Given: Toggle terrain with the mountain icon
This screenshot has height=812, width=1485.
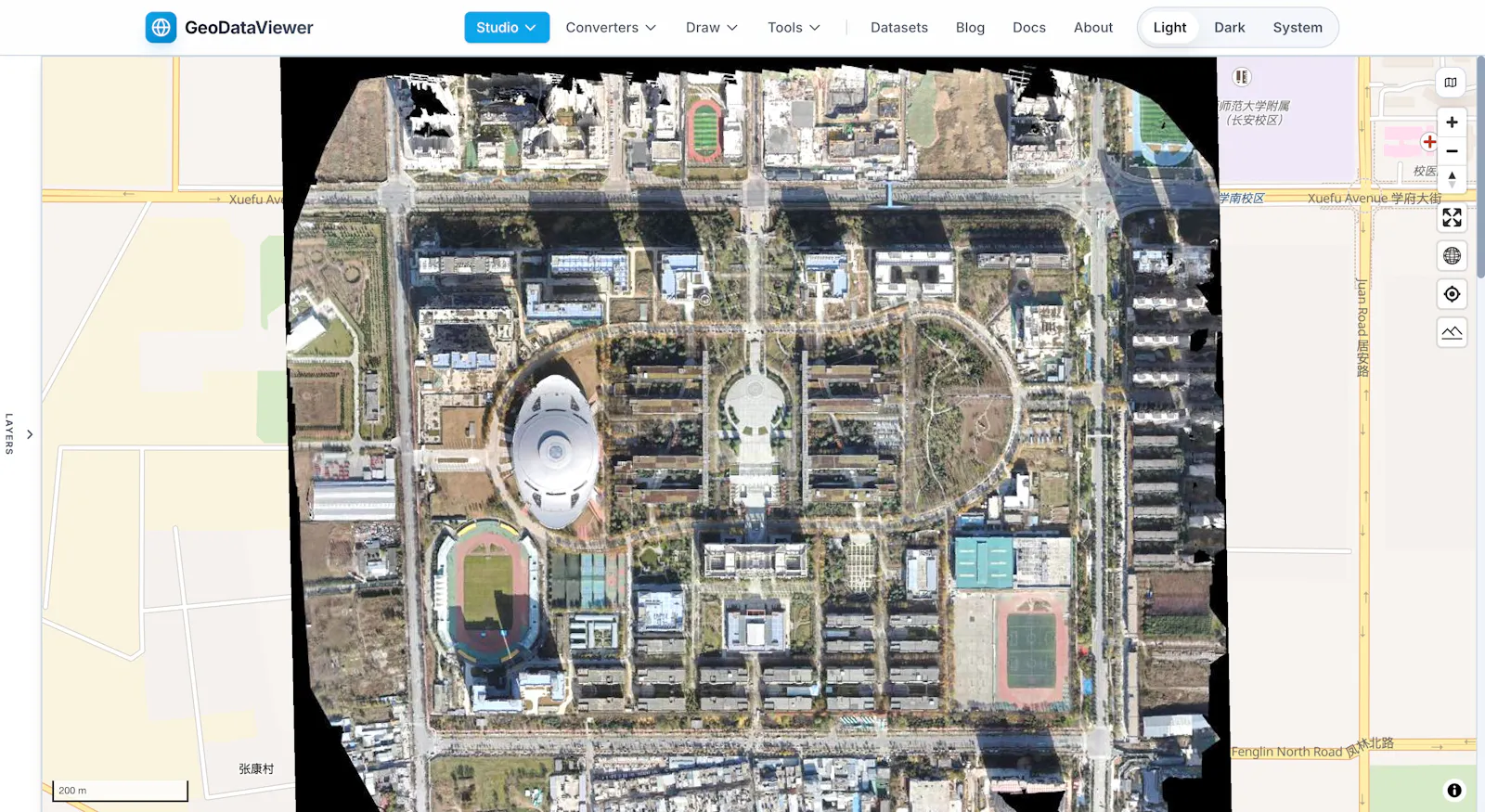Looking at the screenshot, I should click(x=1452, y=332).
